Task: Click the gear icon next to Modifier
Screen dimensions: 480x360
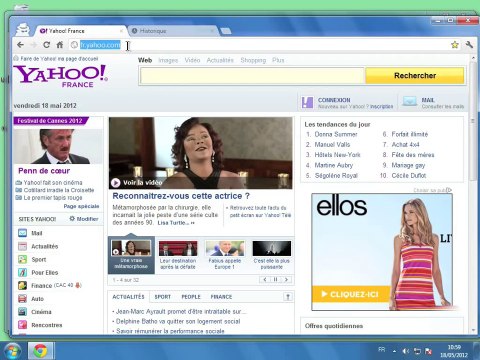Action: tap(72, 219)
